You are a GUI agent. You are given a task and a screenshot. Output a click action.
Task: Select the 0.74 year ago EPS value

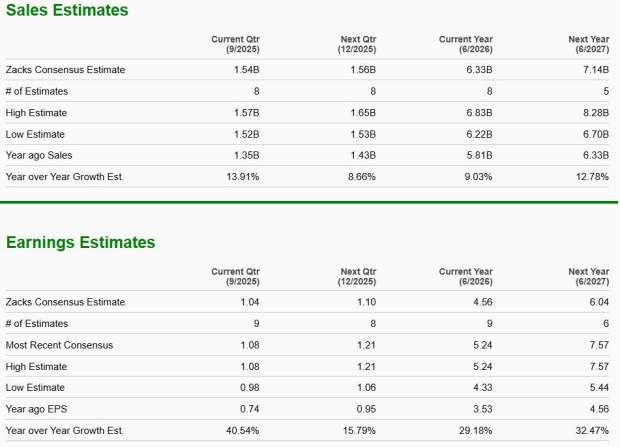(x=249, y=409)
